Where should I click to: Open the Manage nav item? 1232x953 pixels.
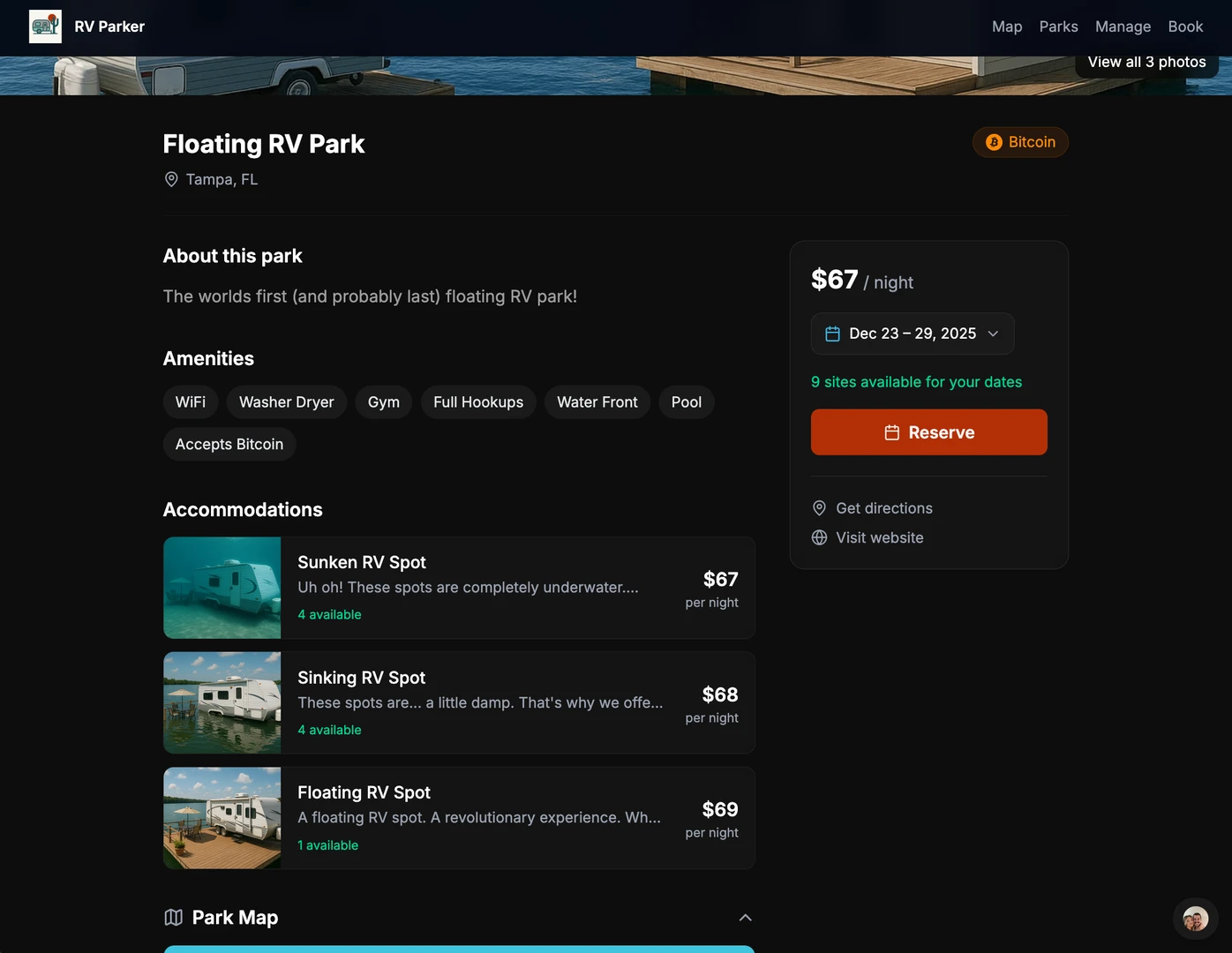click(1123, 26)
